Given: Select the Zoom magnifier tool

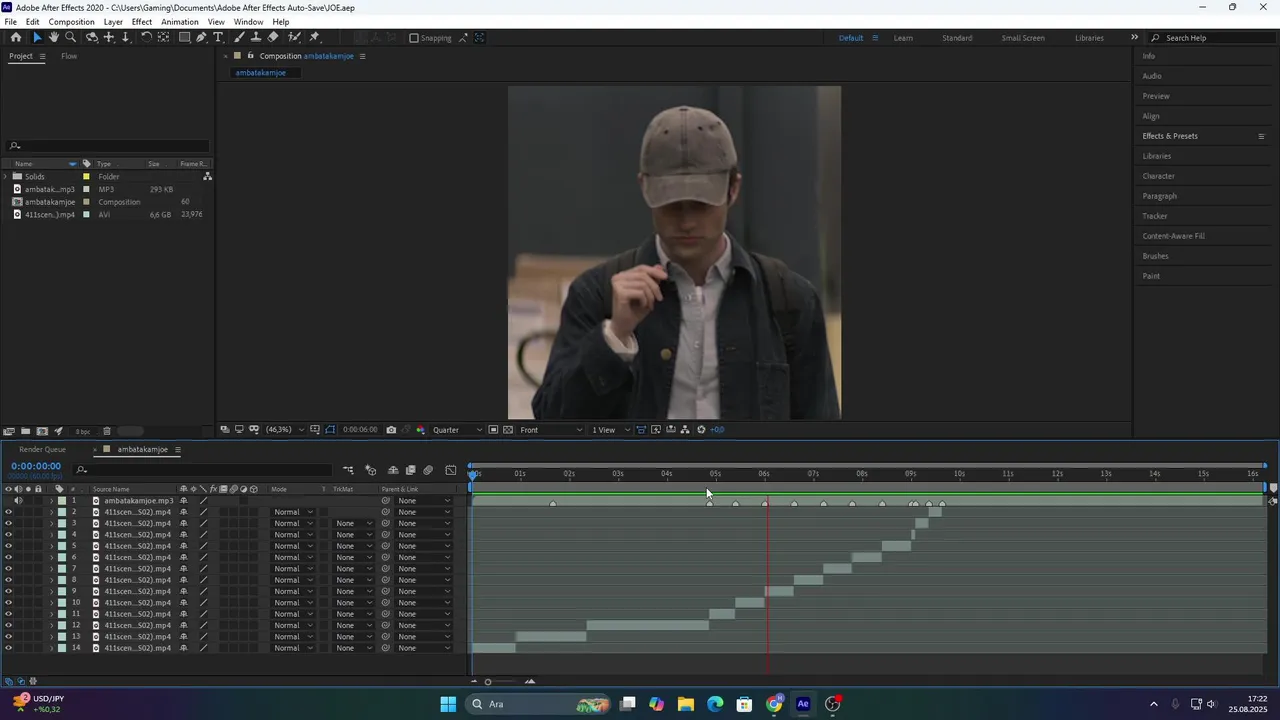Looking at the screenshot, I should (71, 38).
